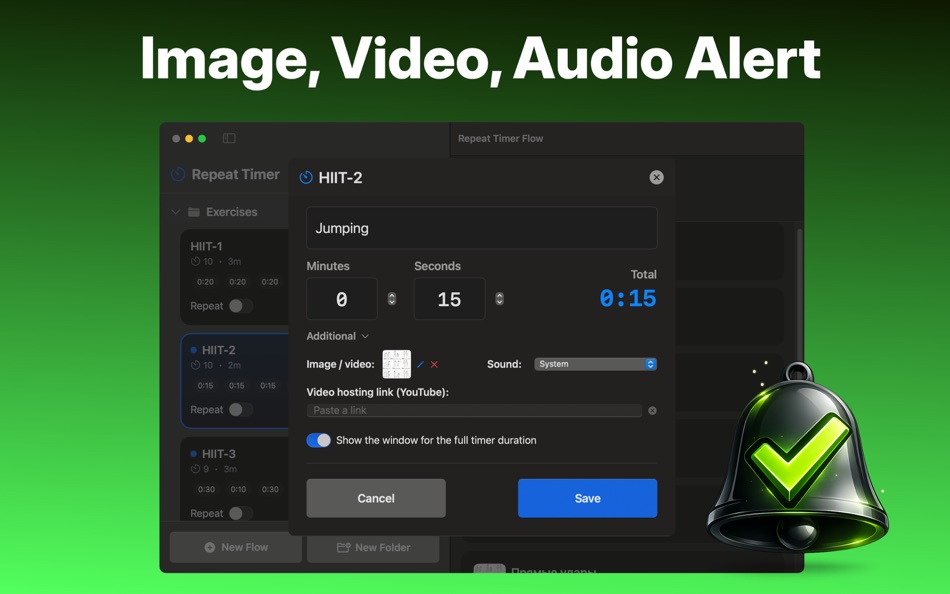Screen dimensions: 950x594
Task: Click the YouTube Paste a link field
Action: pyautogui.click(x=474, y=410)
